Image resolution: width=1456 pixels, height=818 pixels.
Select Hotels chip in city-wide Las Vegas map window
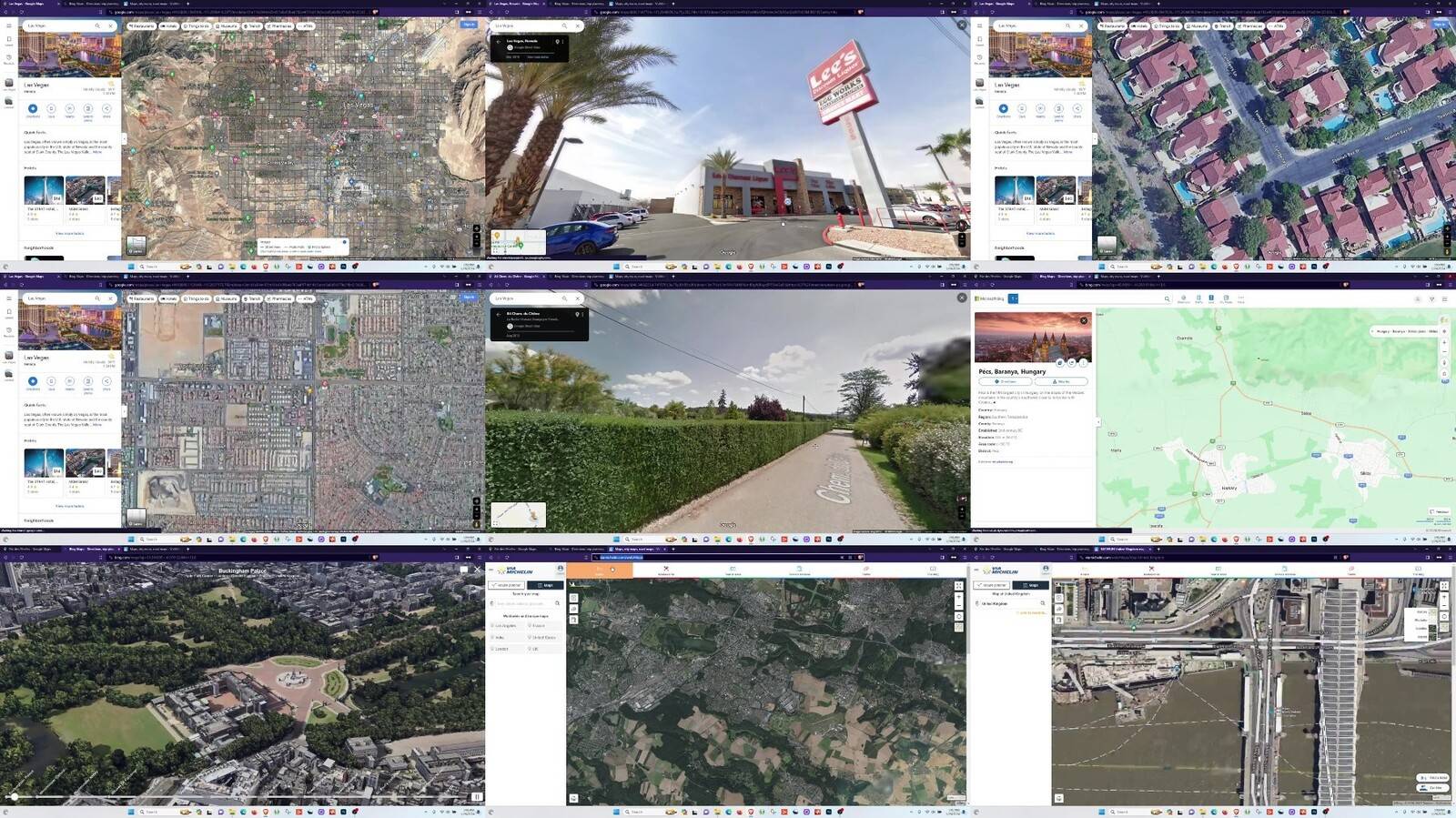click(169, 26)
